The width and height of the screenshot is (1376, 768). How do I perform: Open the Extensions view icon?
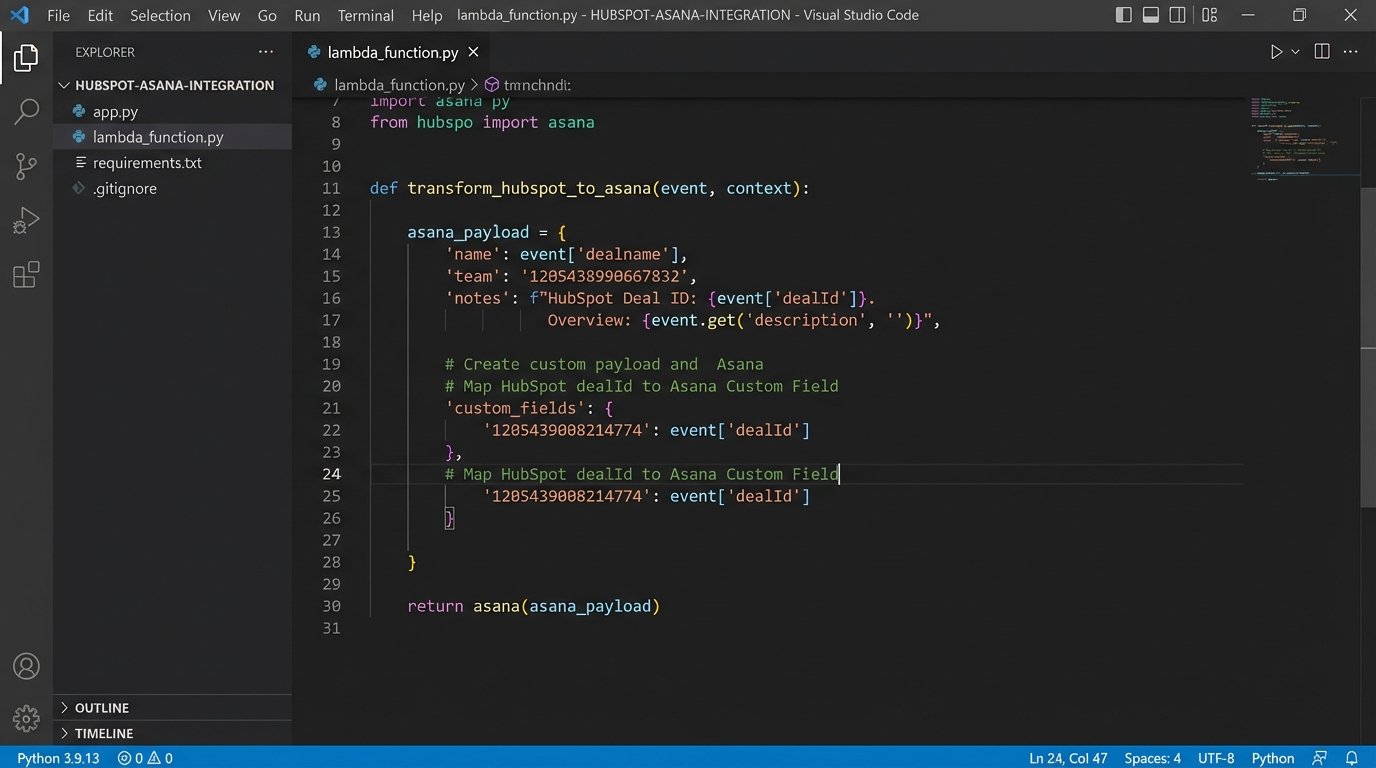point(26,274)
